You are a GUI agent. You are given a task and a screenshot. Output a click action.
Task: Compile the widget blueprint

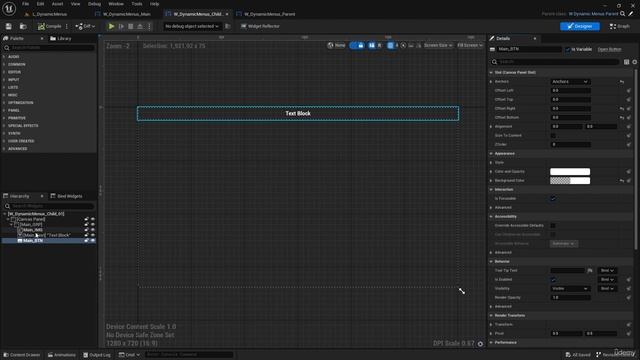pyautogui.click(x=49, y=27)
